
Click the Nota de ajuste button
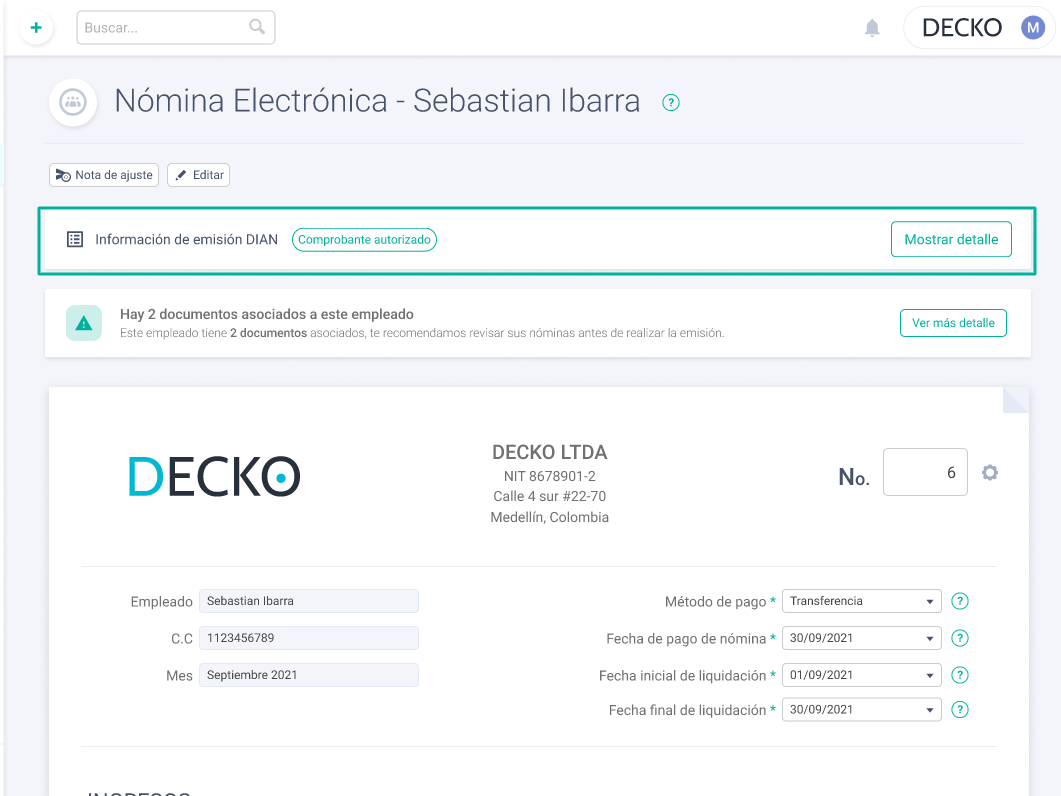click(104, 175)
